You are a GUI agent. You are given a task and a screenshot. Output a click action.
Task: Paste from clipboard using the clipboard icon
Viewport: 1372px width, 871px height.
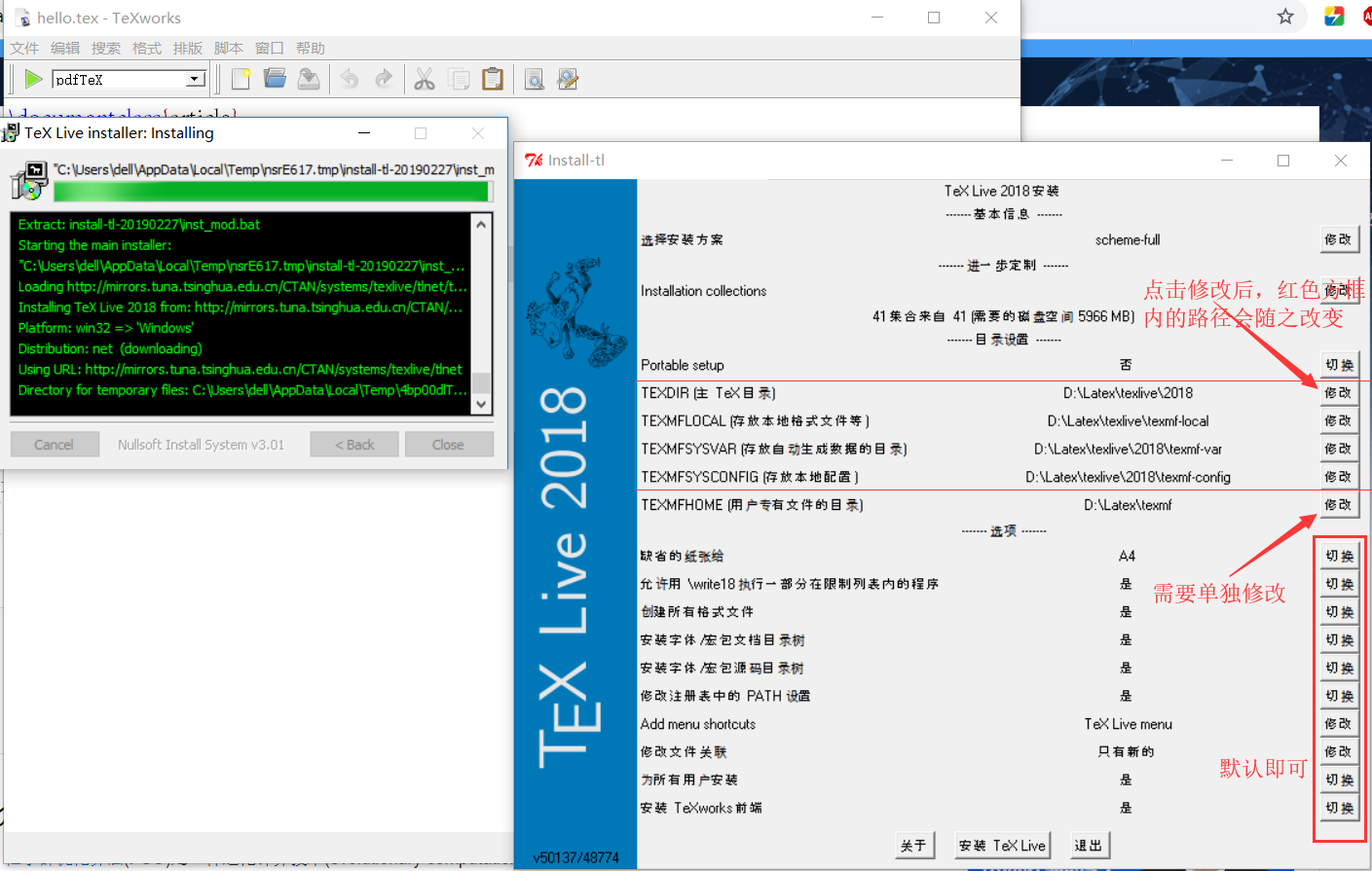click(493, 79)
